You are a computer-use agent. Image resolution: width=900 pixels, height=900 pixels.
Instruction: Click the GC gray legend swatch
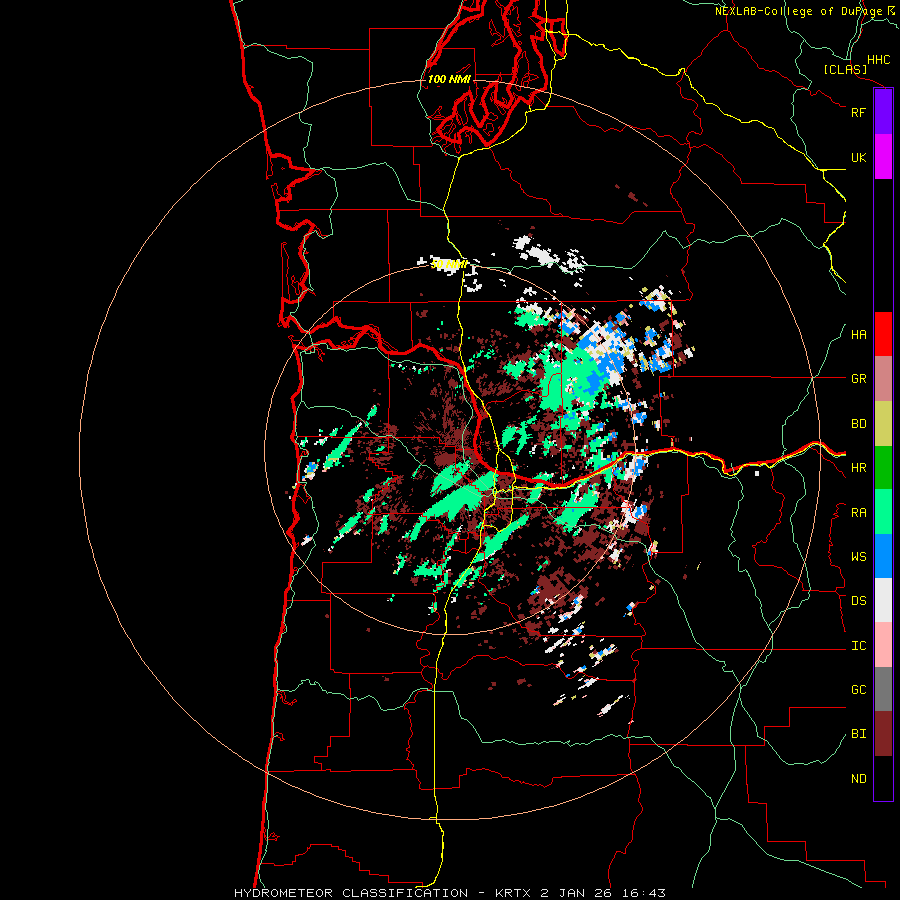(883, 689)
